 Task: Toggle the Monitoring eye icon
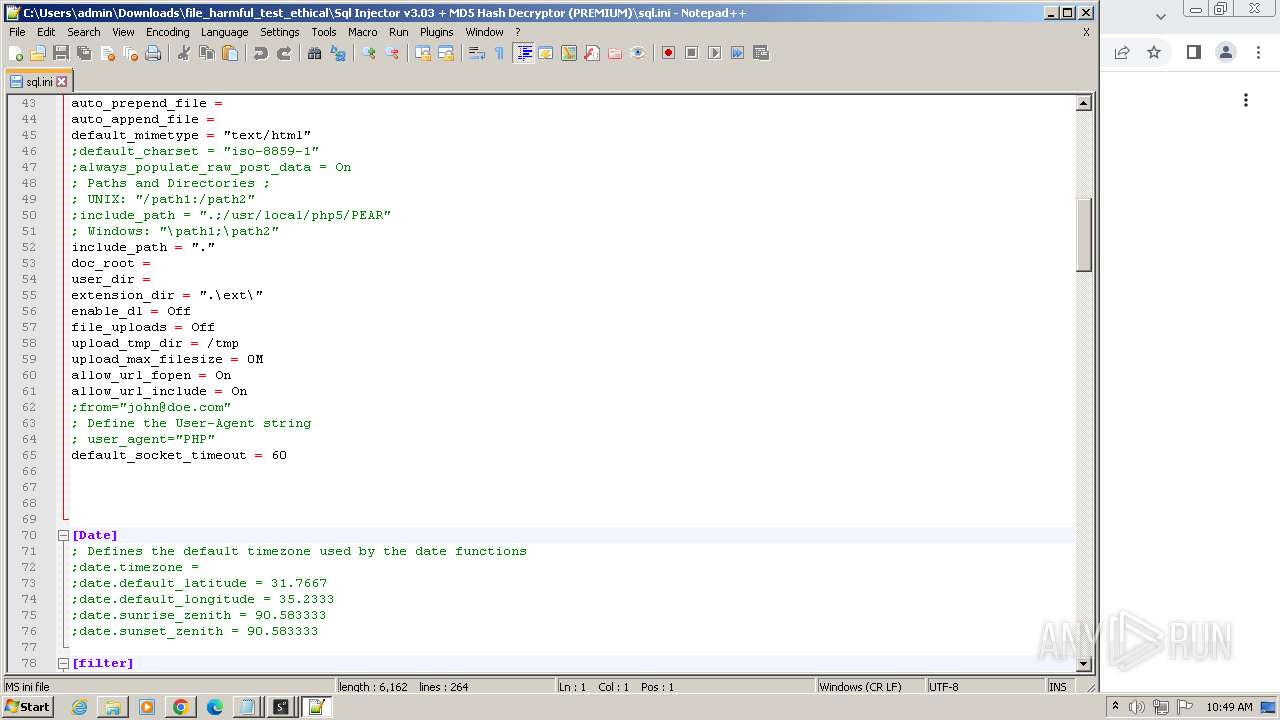638,53
